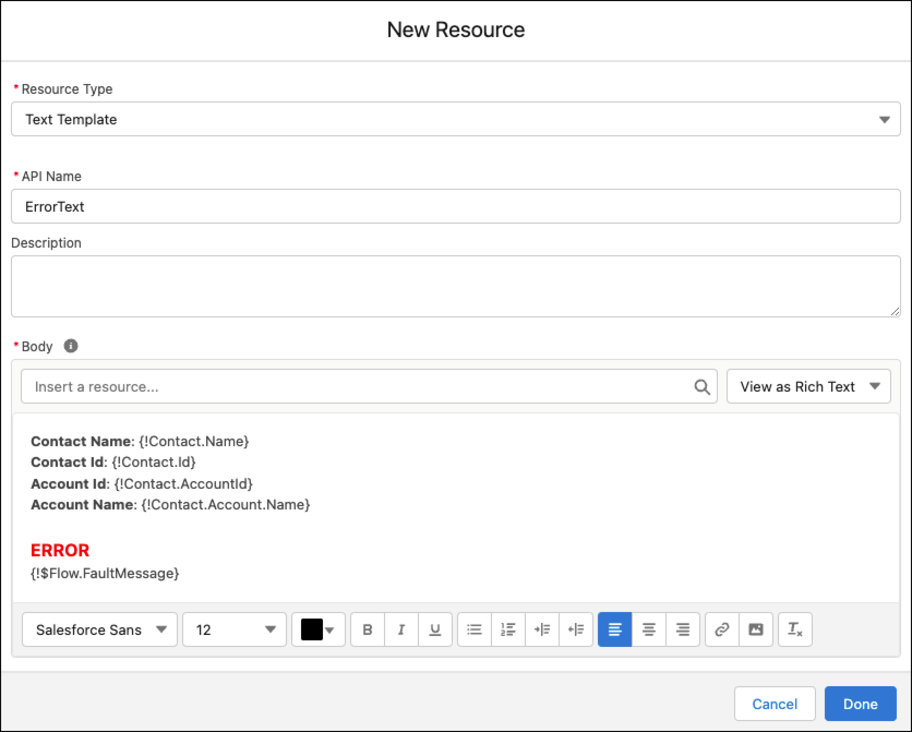Enable right text alignment
912x732 pixels.
(x=682, y=629)
